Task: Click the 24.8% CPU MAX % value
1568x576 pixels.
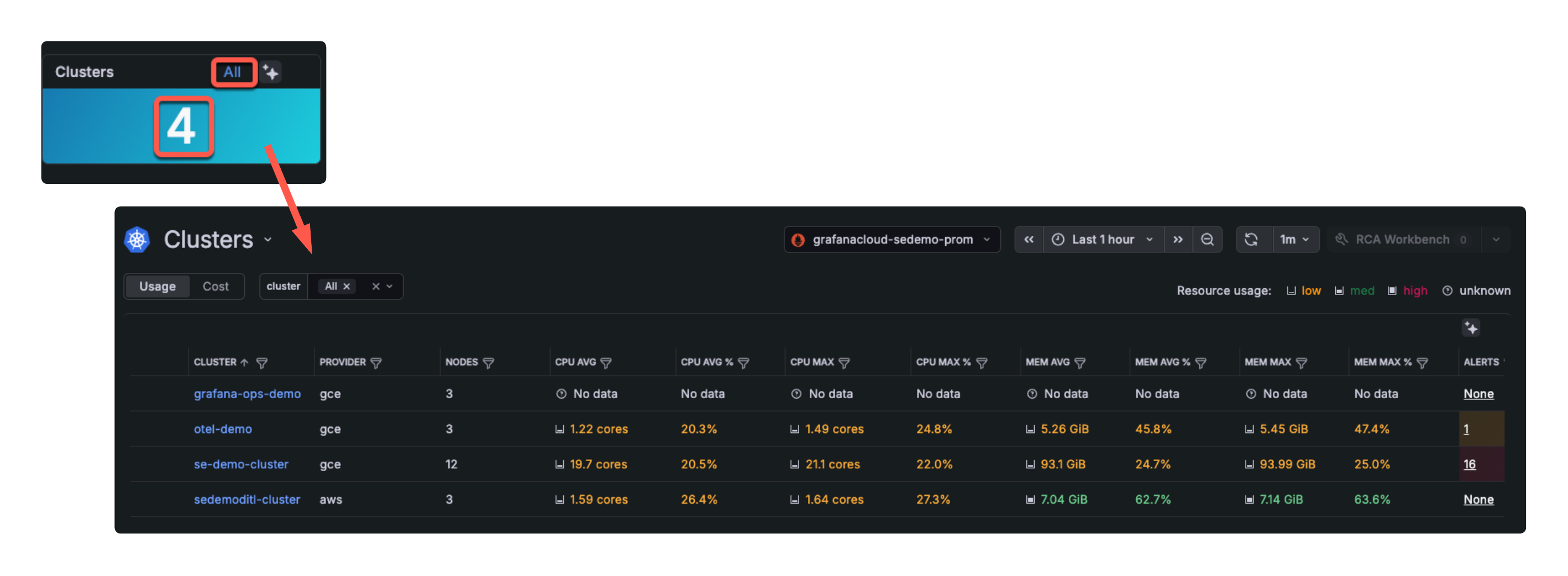Action: point(934,429)
